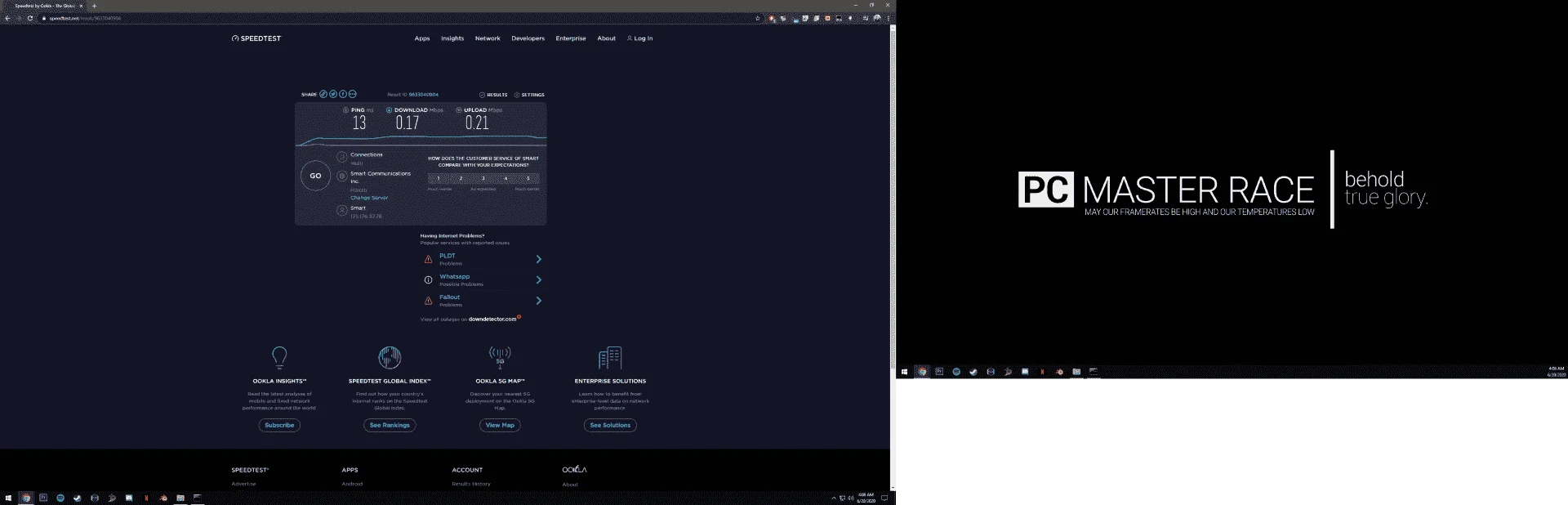This screenshot has width=1568, height=505.
Task: Open Spotify from the left taskbar
Action: 60,498
